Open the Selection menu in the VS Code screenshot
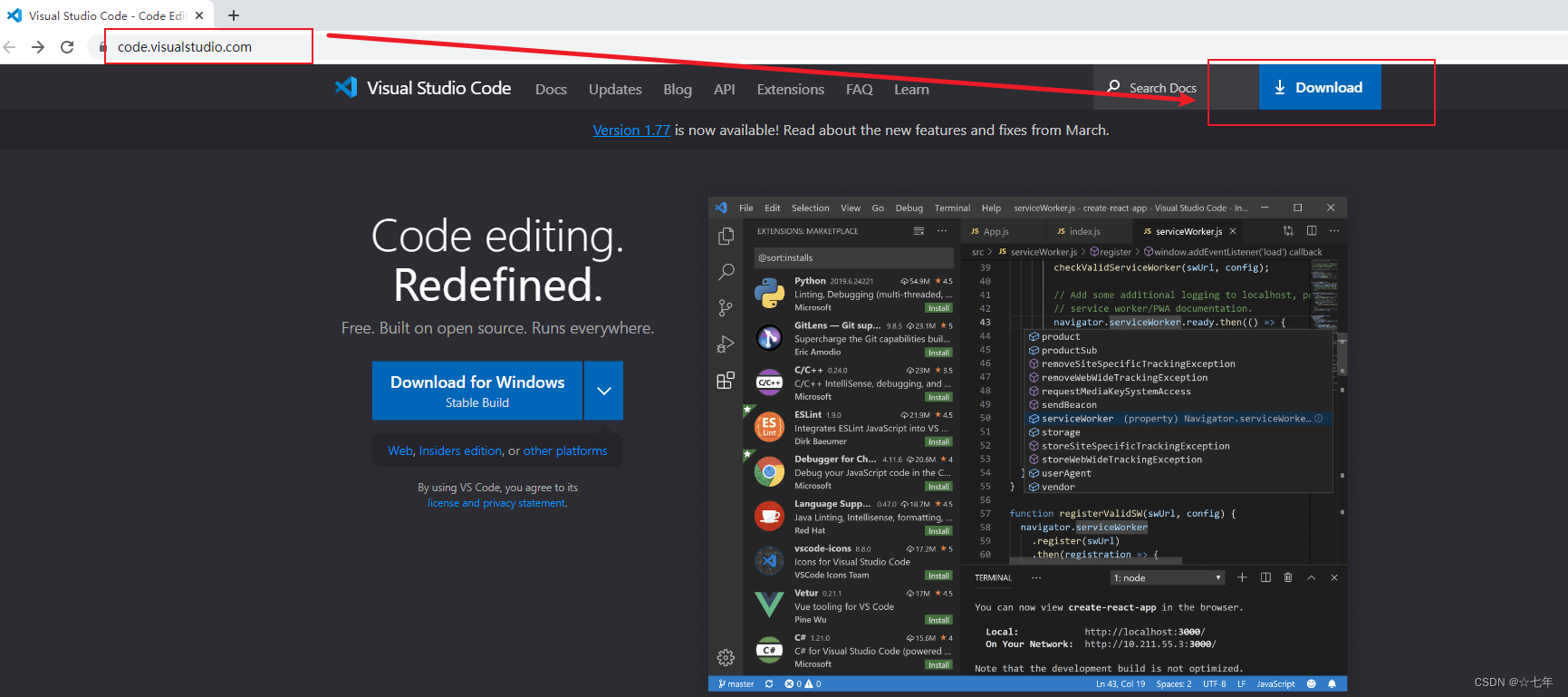1568x697 pixels. (x=810, y=208)
